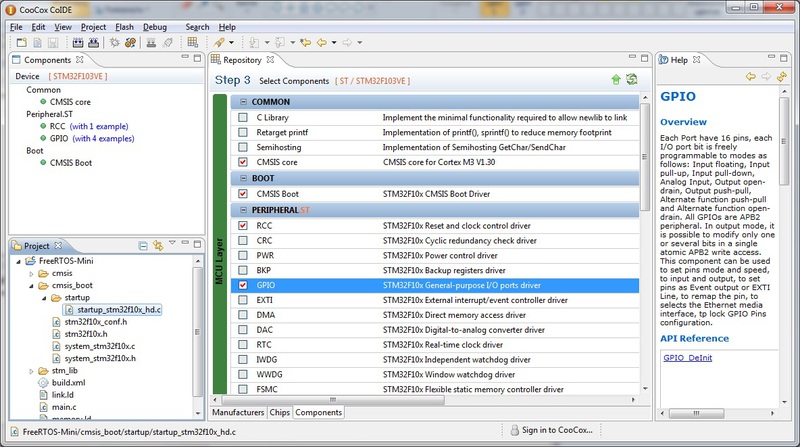The image size is (800, 447).
Task: Collapse the startup folder
Action: click(x=44, y=298)
